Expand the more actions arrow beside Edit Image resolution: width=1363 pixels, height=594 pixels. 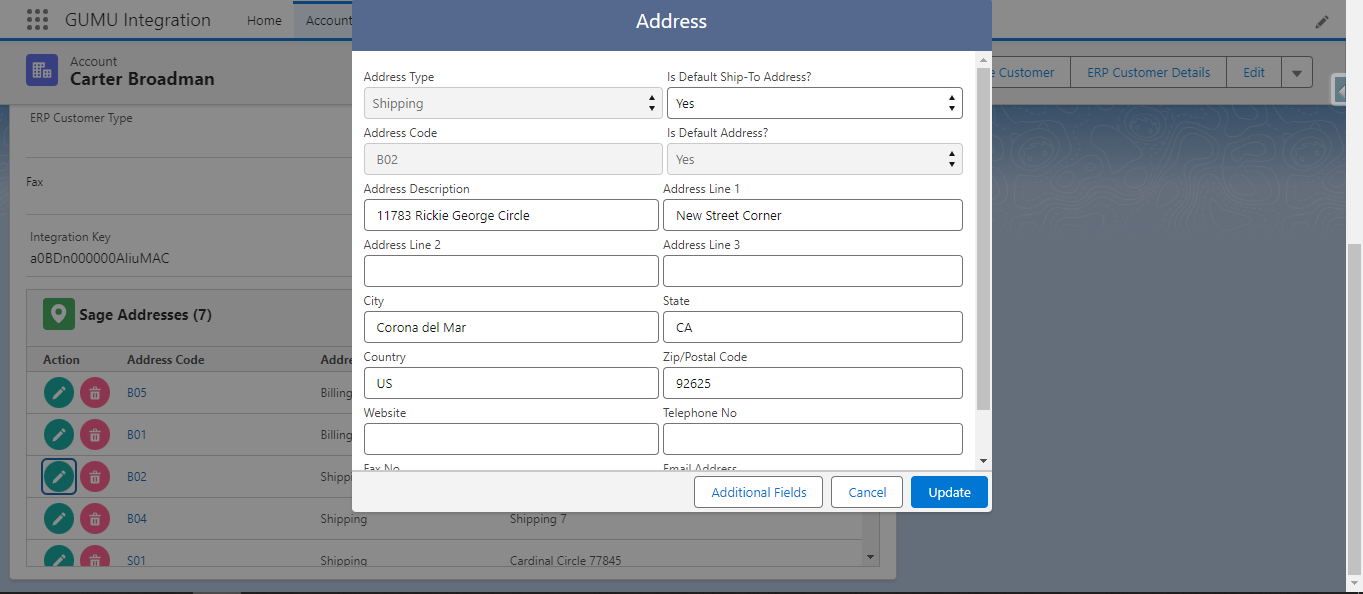pyautogui.click(x=1297, y=72)
